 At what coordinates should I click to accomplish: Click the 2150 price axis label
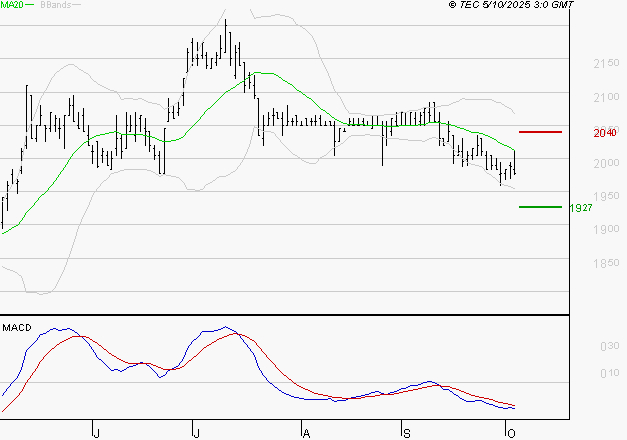[x=606, y=63]
